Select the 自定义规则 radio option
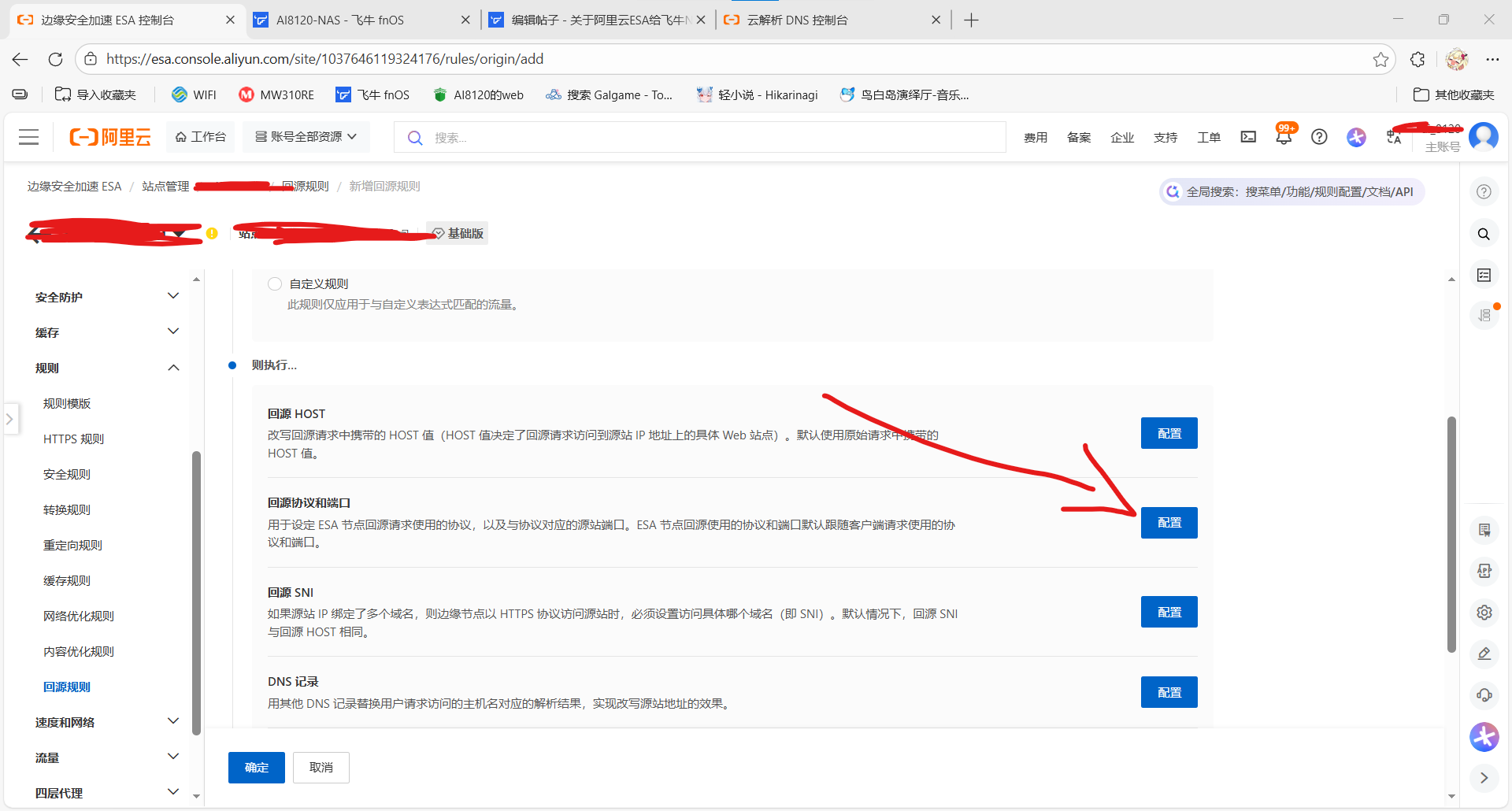The height and width of the screenshot is (811, 1512). pyautogui.click(x=275, y=283)
